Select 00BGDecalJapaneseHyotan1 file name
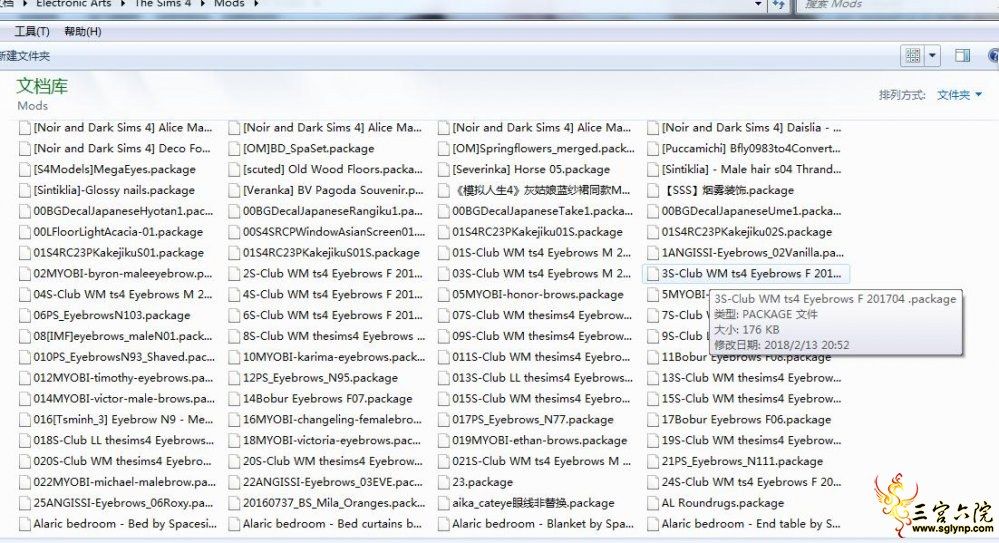Image resolution: width=999 pixels, height=543 pixels. pos(123,211)
